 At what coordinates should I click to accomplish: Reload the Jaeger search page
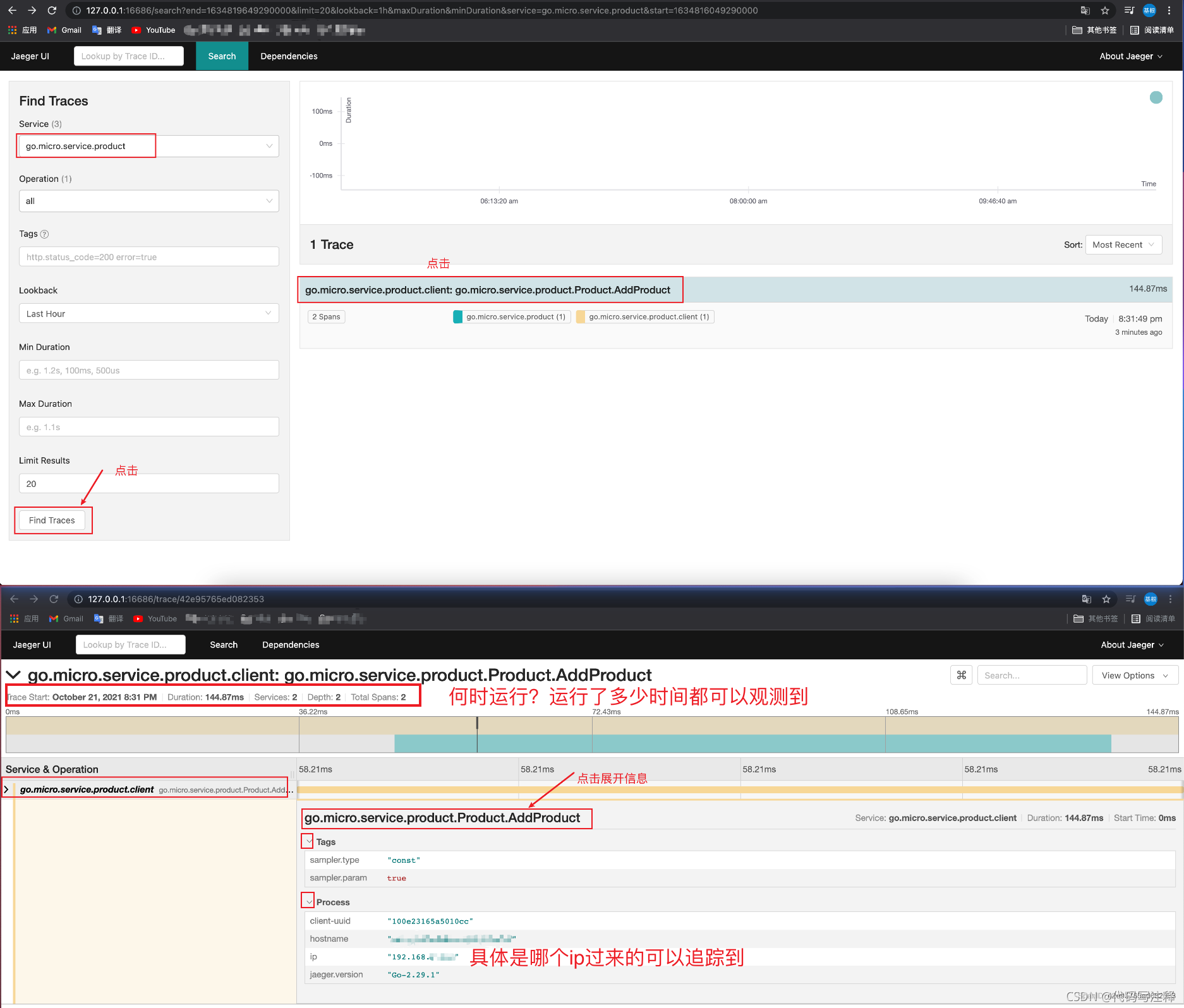pyautogui.click(x=52, y=10)
